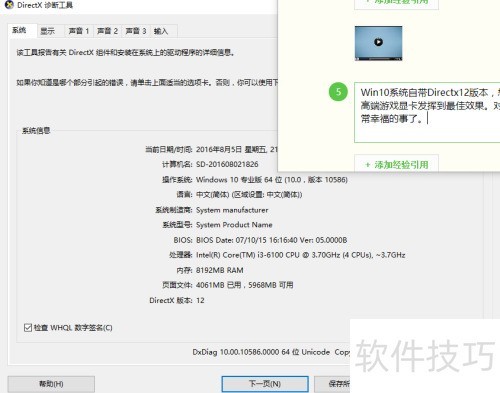500x393 pixels.
Task: Select the DirectX 版本 12 value
Action: [x=200, y=300]
